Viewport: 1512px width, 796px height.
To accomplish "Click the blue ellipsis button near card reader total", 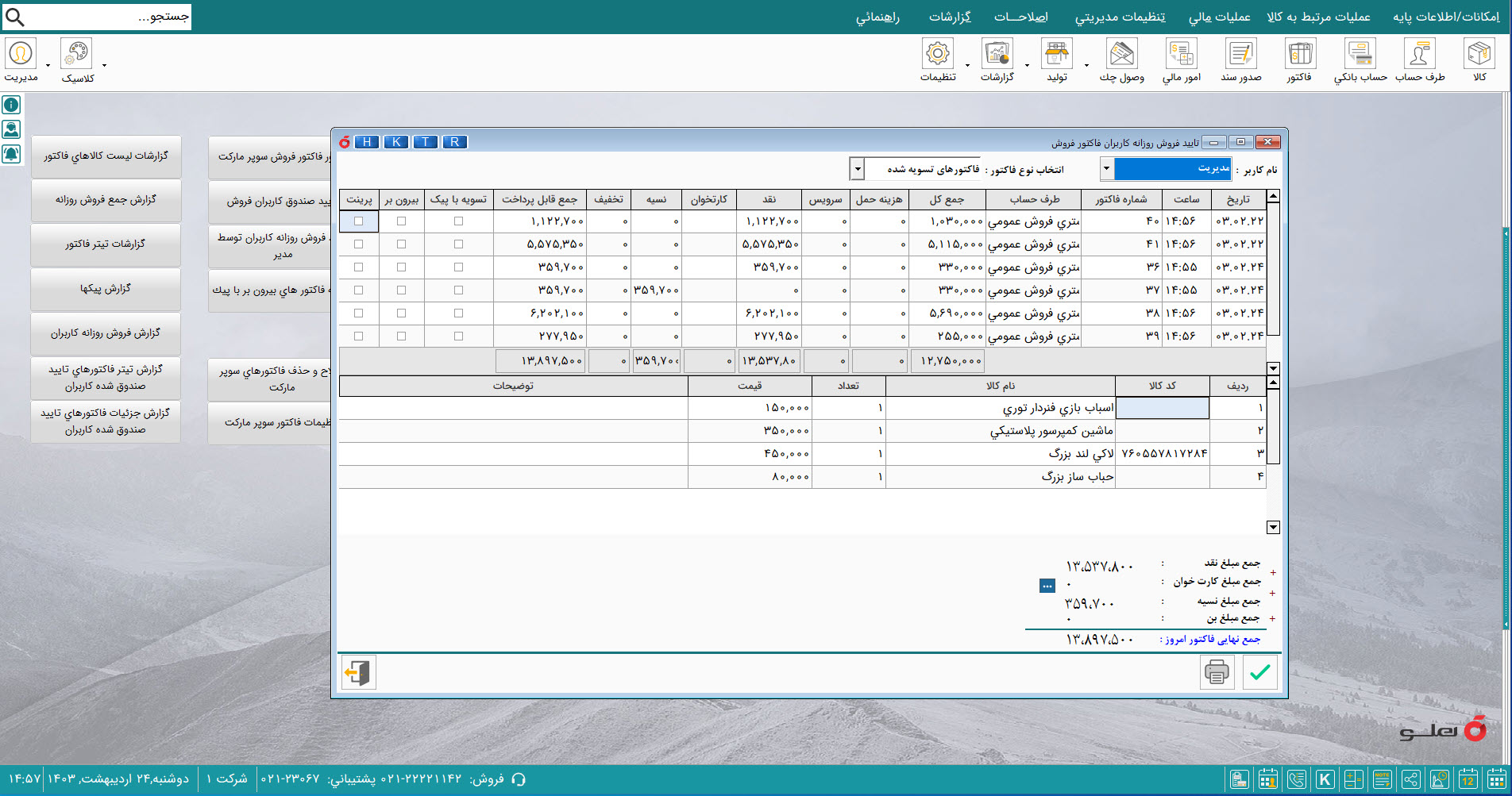I will 1047,586.
